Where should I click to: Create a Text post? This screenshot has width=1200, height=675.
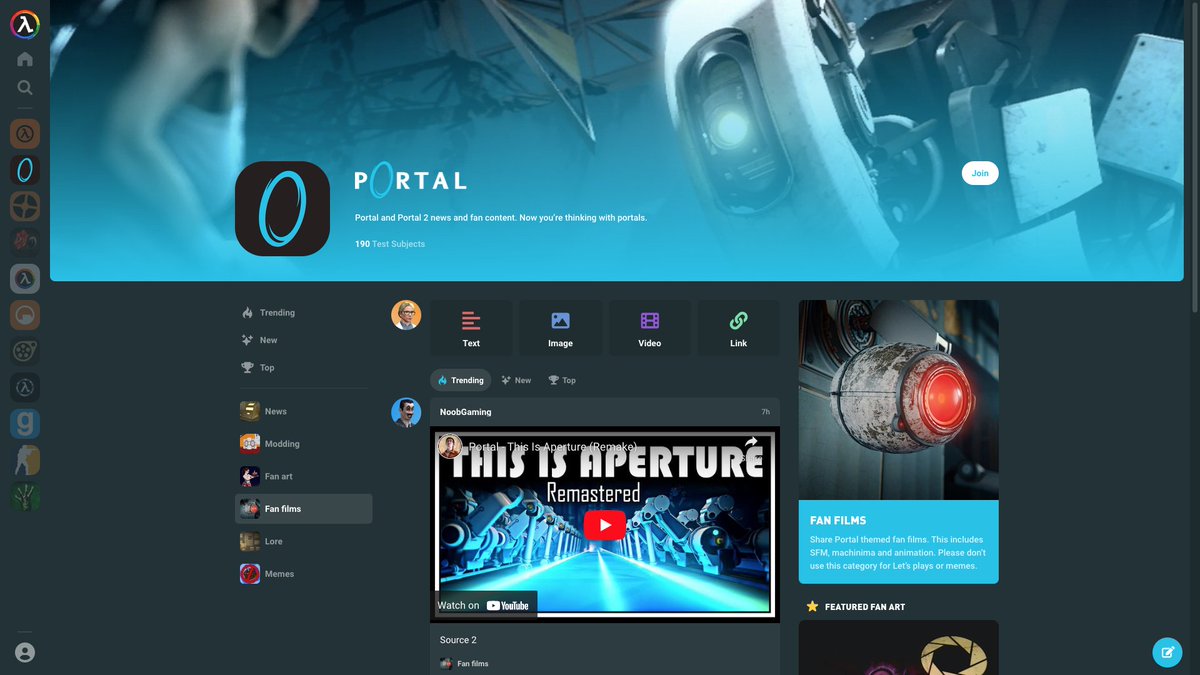click(x=471, y=328)
